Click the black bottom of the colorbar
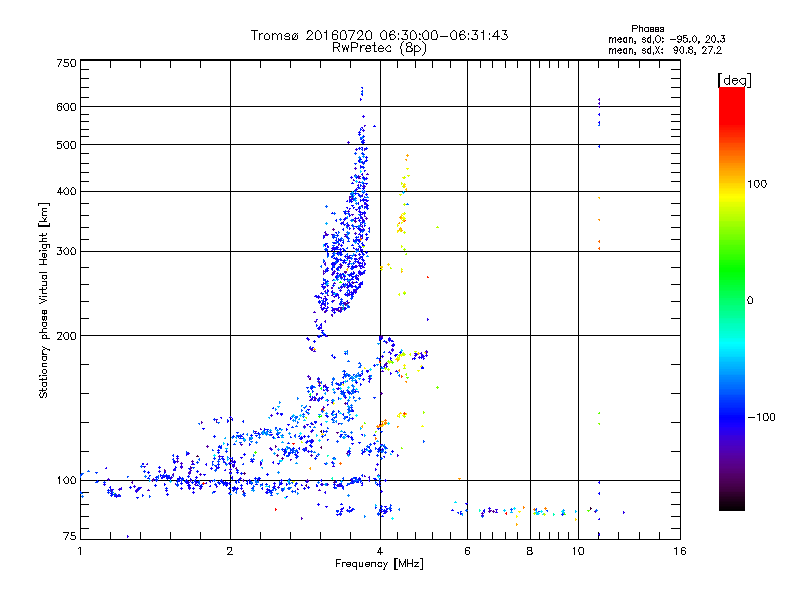The image size is (800, 600). click(x=732, y=505)
